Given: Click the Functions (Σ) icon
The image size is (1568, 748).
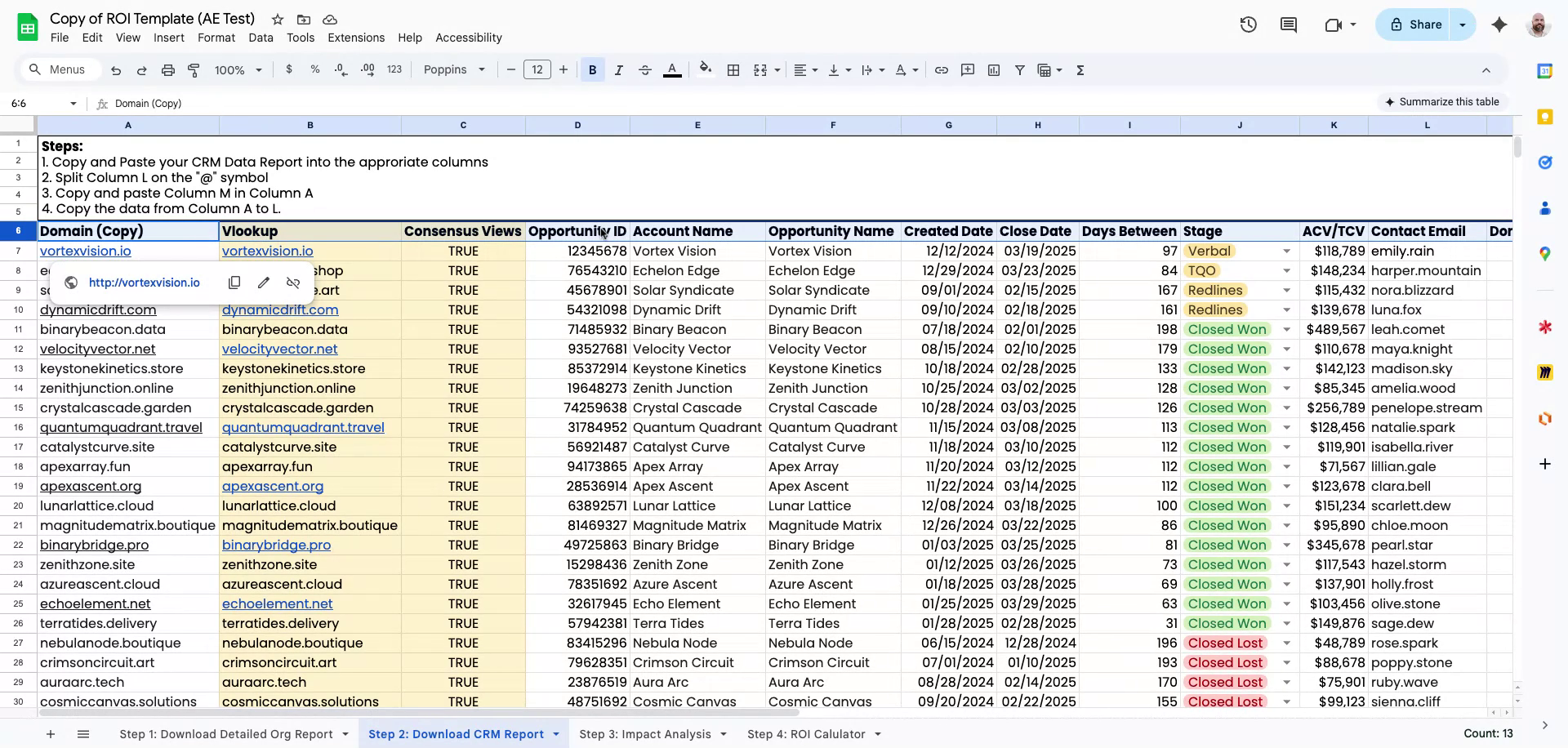Looking at the screenshot, I should (1080, 69).
